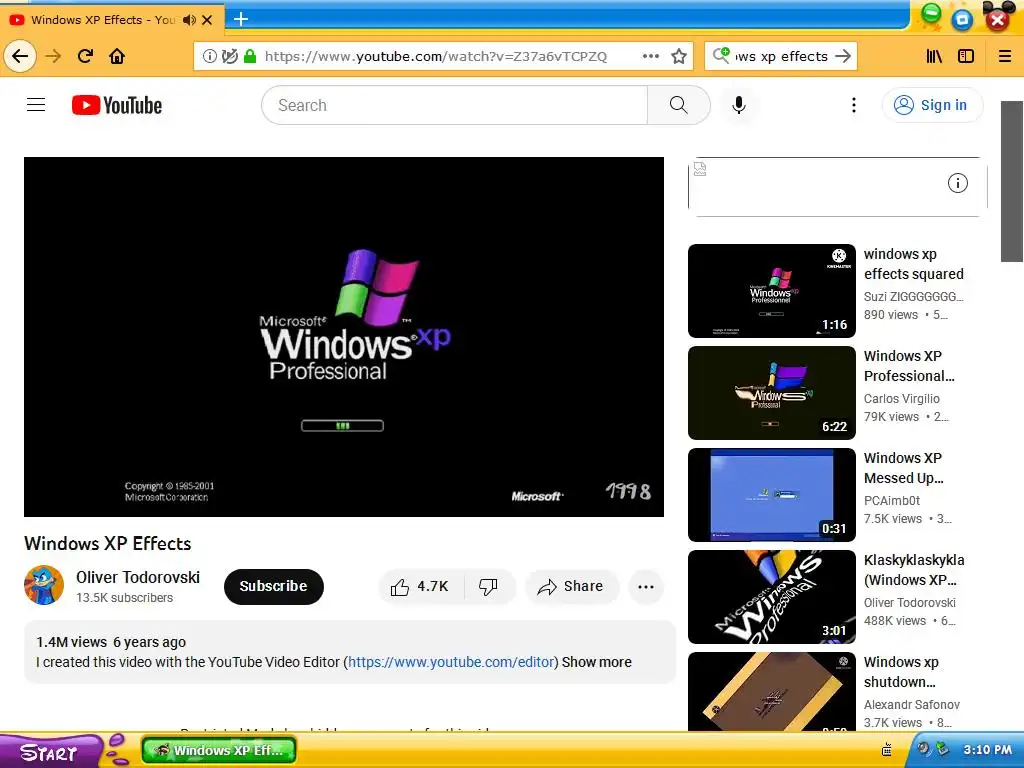Click the forward navigation arrow
The height and width of the screenshot is (768, 1024).
coord(53,56)
